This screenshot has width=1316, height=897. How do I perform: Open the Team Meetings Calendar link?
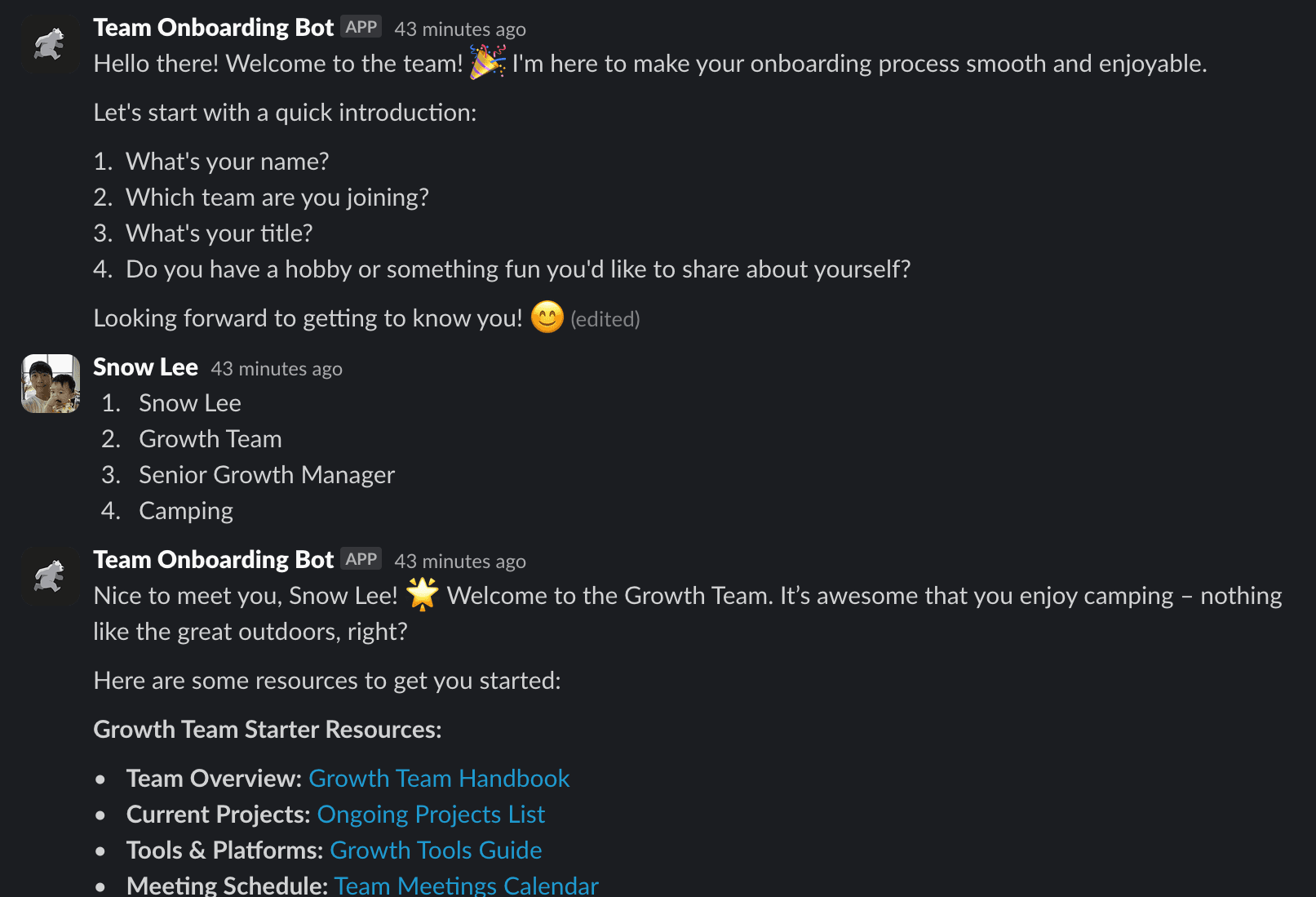[466, 886]
